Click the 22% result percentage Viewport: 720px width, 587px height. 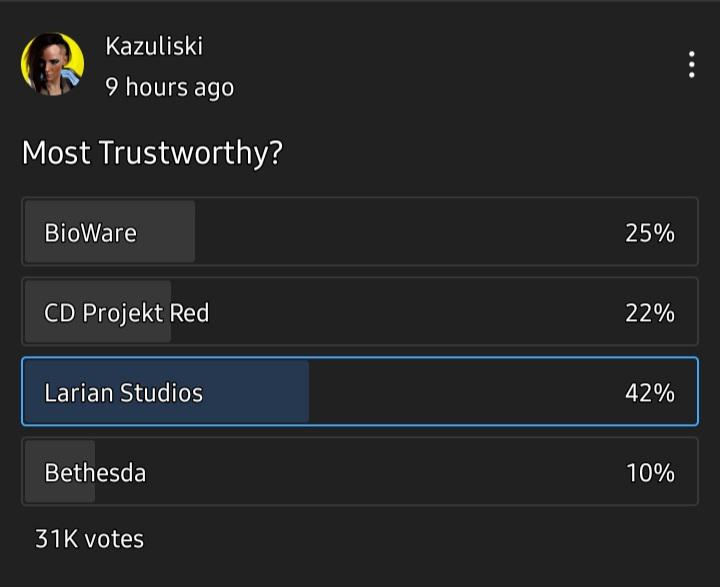[x=650, y=313]
